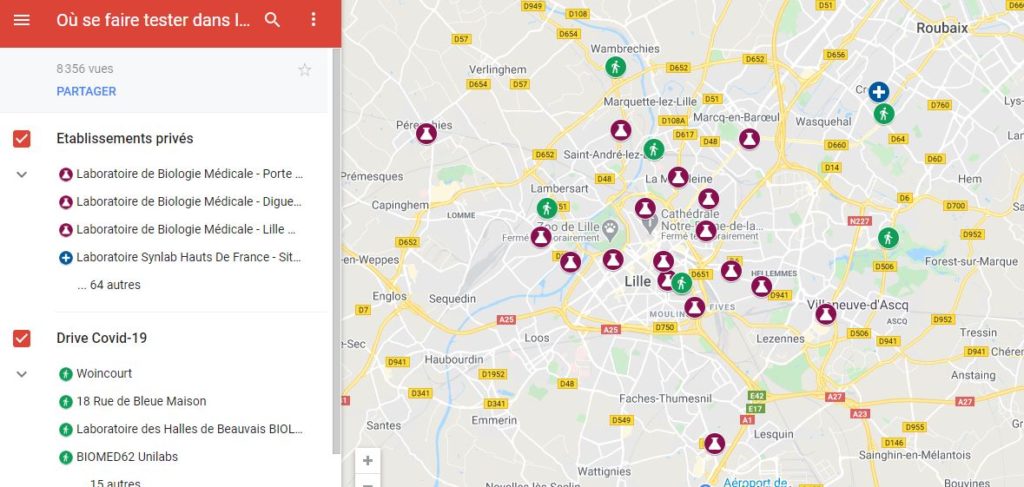
Task: Open the hamburger menu
Action: click(22, 20)
